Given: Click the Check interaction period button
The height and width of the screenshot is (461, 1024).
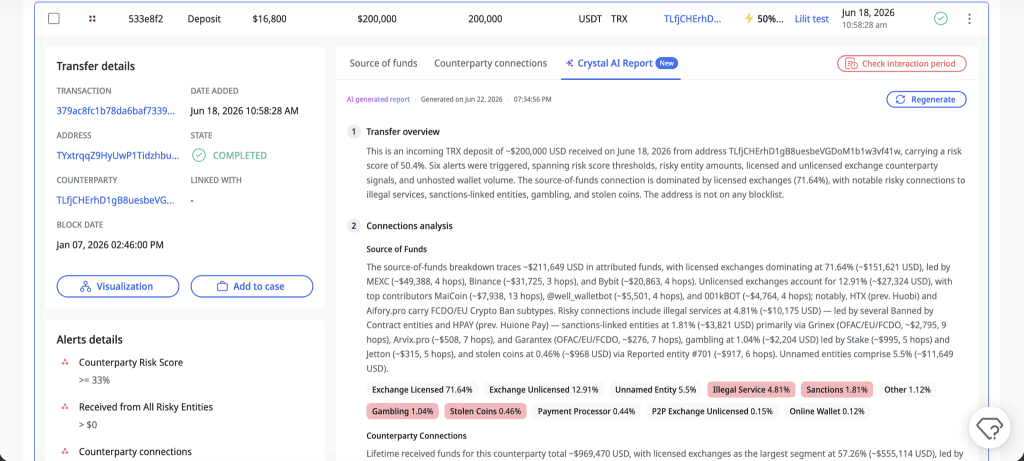Looking at the screenshot, I should [901, 63].
